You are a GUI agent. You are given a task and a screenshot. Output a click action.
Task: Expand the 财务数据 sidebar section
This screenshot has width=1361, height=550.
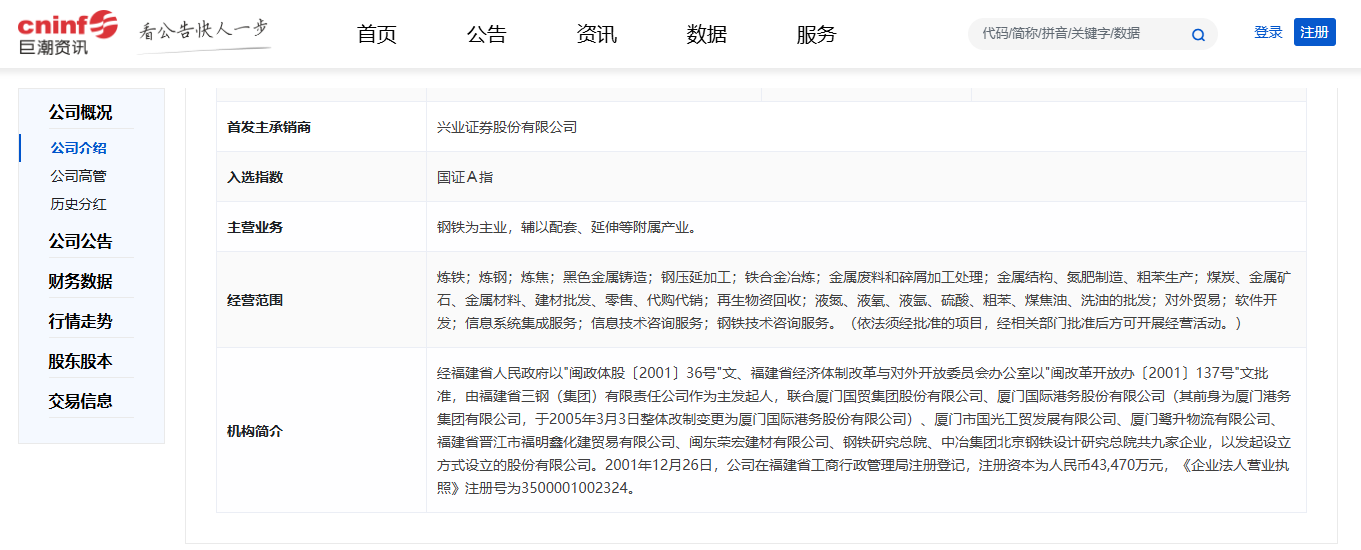(81, 281)
